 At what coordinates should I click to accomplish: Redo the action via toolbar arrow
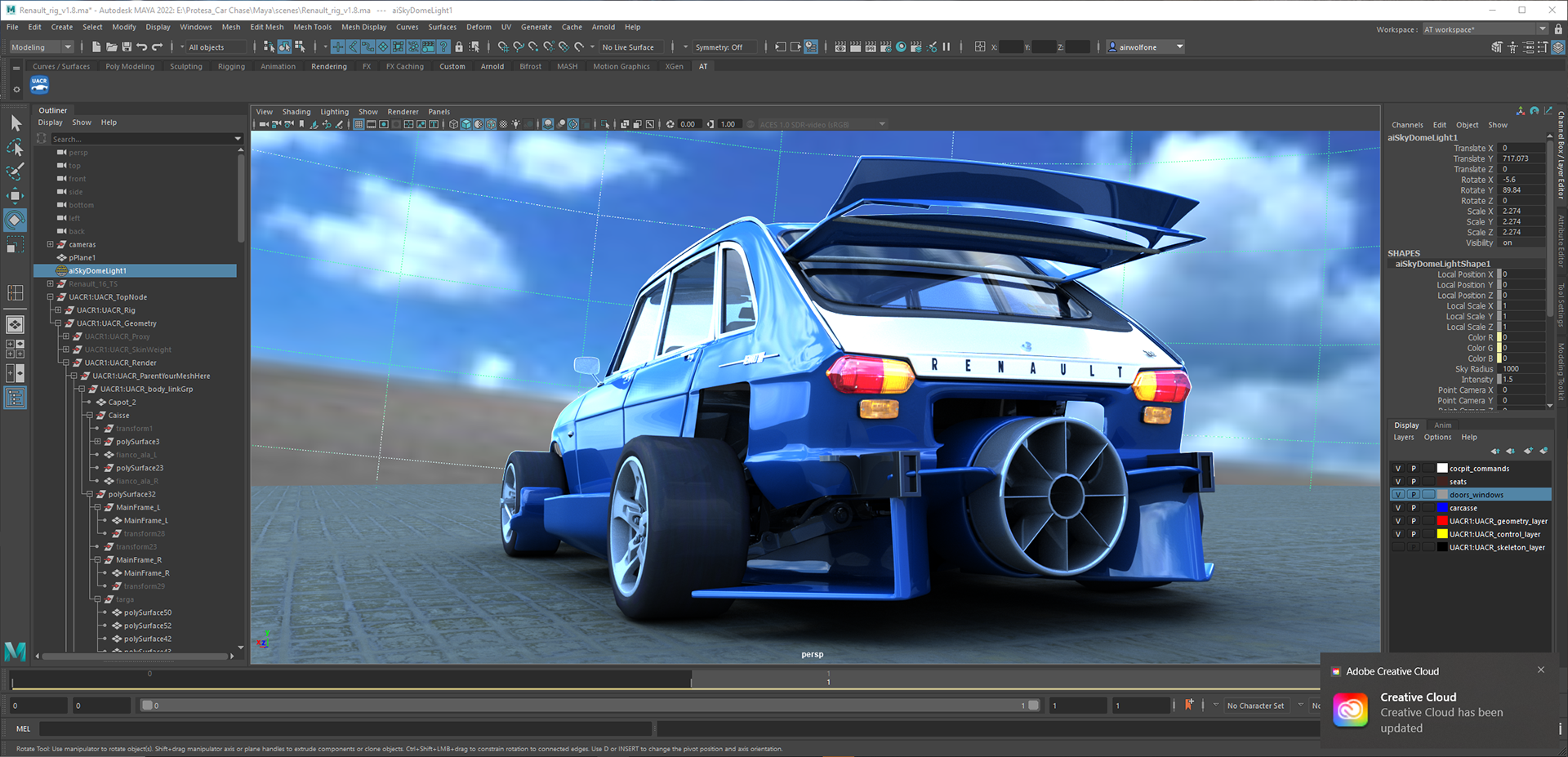158,47
